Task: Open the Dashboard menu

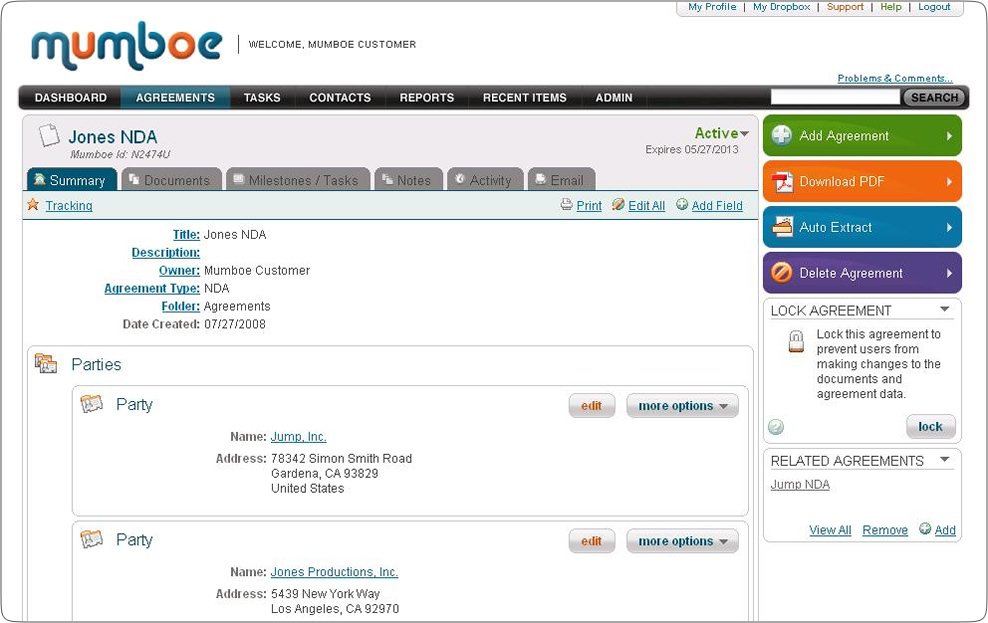Action: 71,98
